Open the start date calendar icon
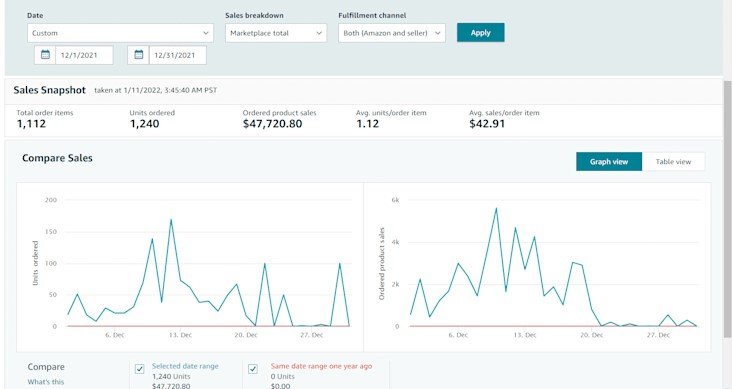Image resolution: width=733 pixels, height=389 pixels. [x=45, y=55]
